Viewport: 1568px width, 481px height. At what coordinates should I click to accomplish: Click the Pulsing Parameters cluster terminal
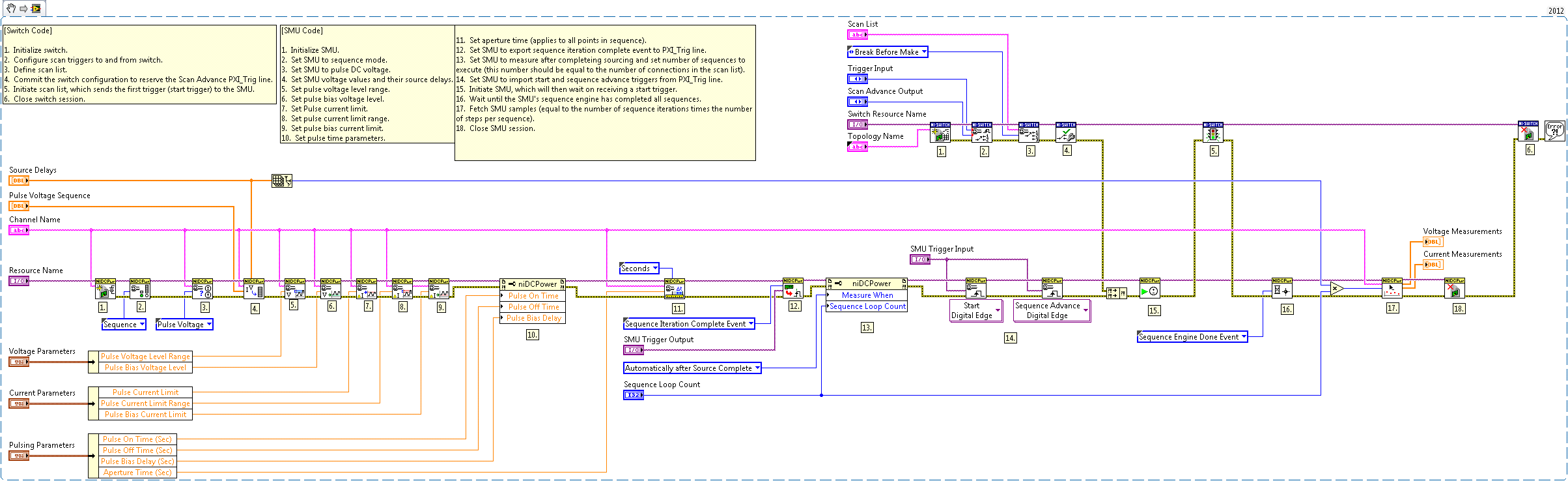click(x=19, y=456)
